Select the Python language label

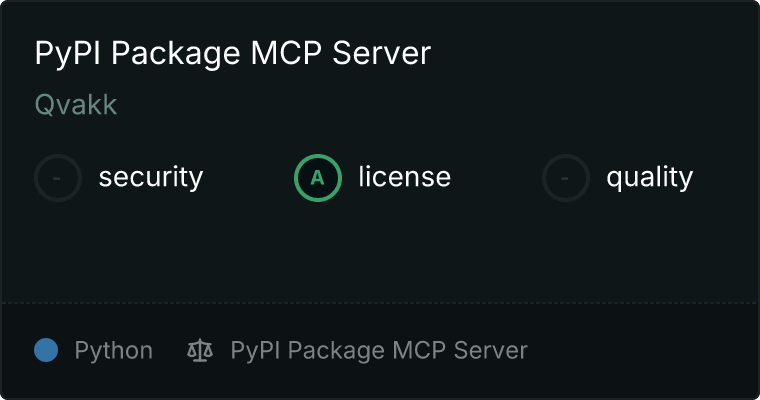113,351
